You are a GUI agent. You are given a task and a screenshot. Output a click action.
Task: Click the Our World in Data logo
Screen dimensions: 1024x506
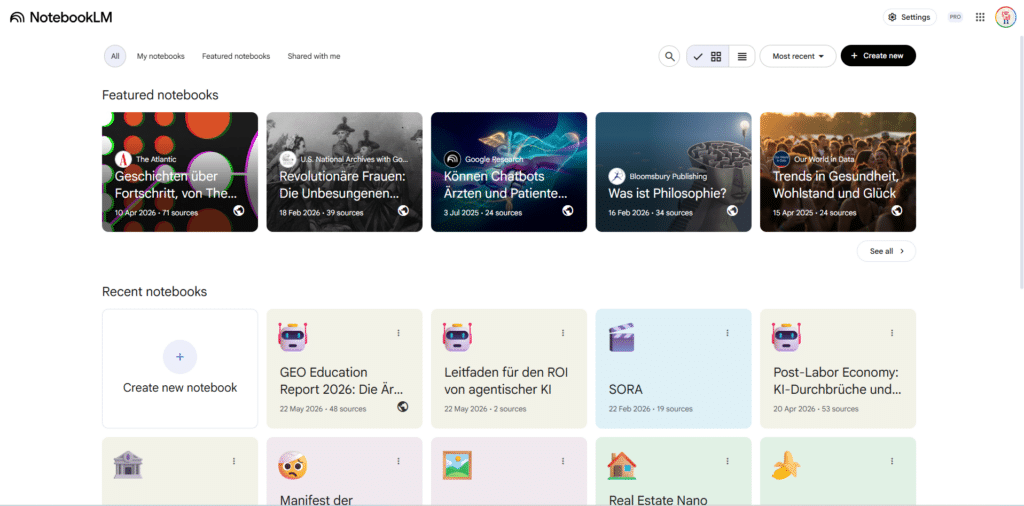(782, 159)
